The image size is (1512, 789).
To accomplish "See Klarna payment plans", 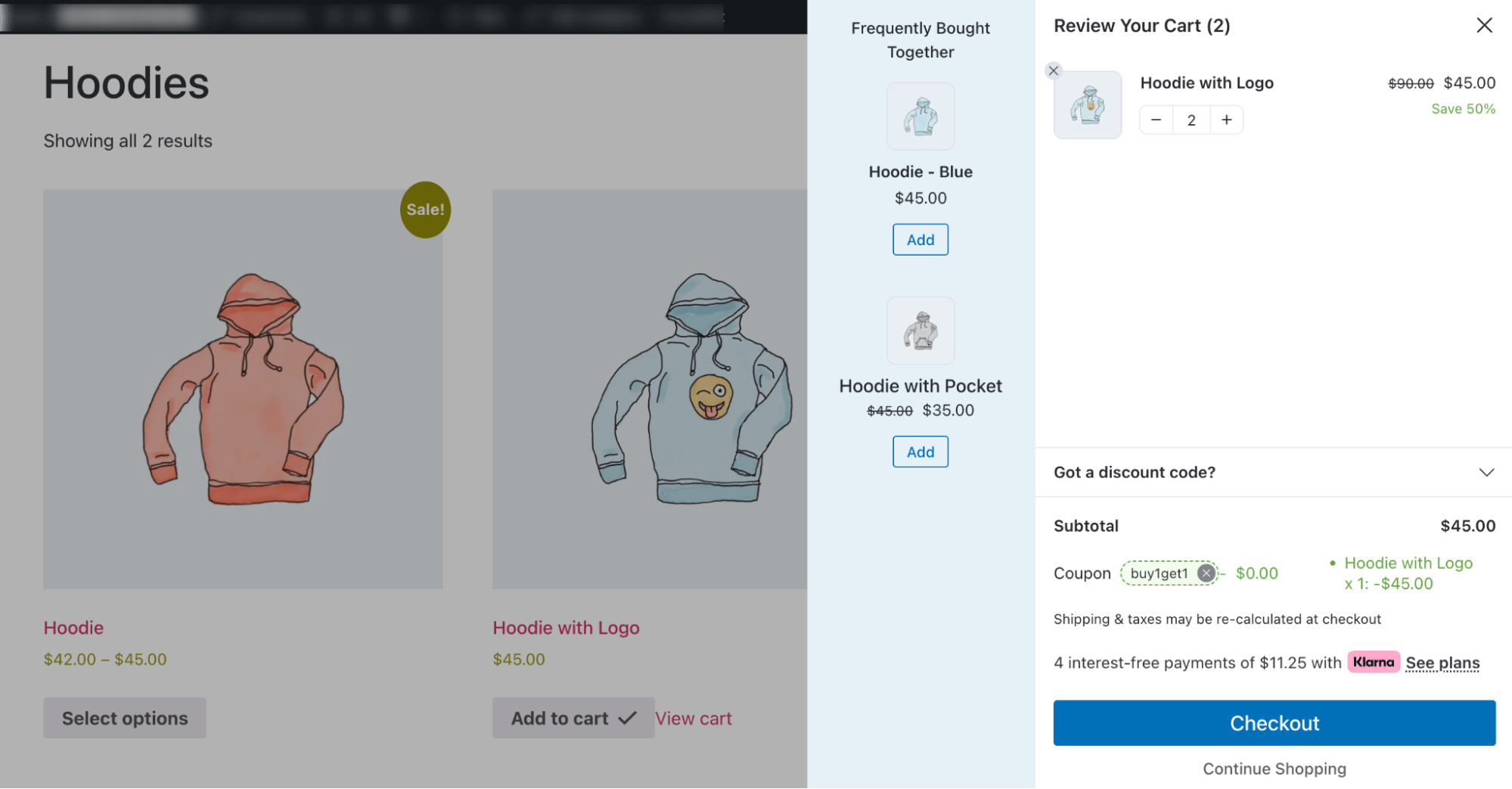I will (x=1442, y=662).
